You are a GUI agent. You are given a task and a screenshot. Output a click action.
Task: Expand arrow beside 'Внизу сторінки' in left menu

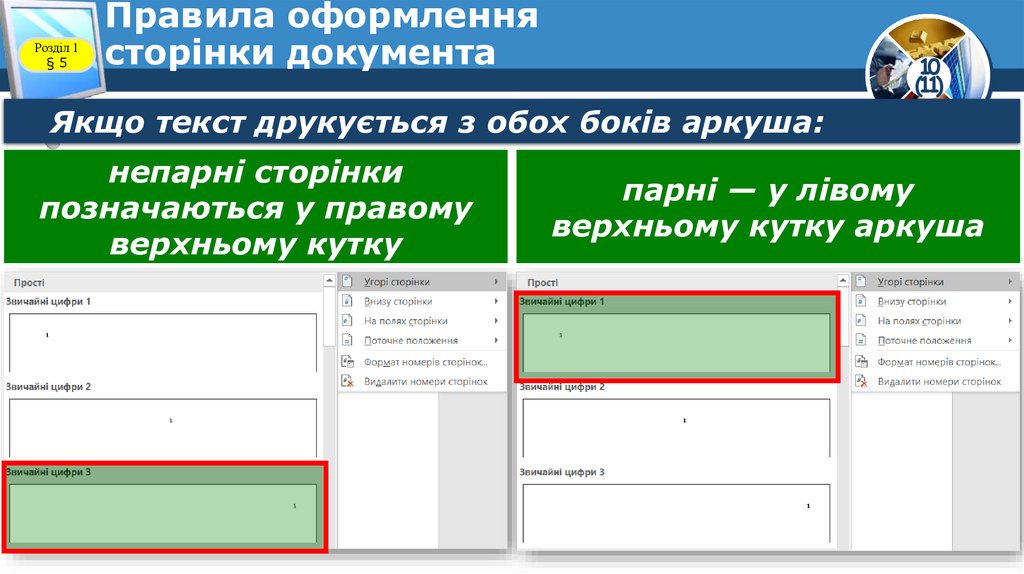point(496,301)
